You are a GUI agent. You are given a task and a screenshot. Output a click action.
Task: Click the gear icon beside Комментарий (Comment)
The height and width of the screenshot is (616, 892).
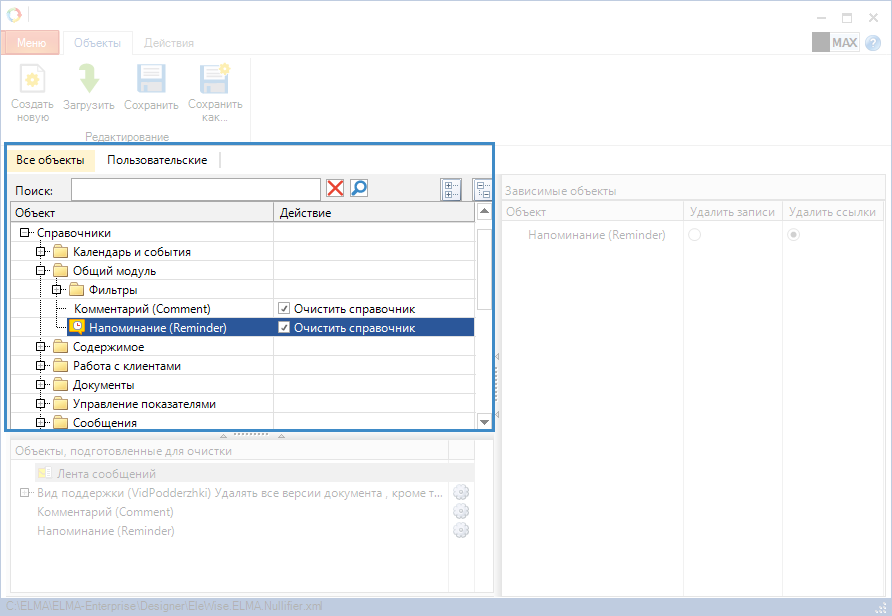461,511
